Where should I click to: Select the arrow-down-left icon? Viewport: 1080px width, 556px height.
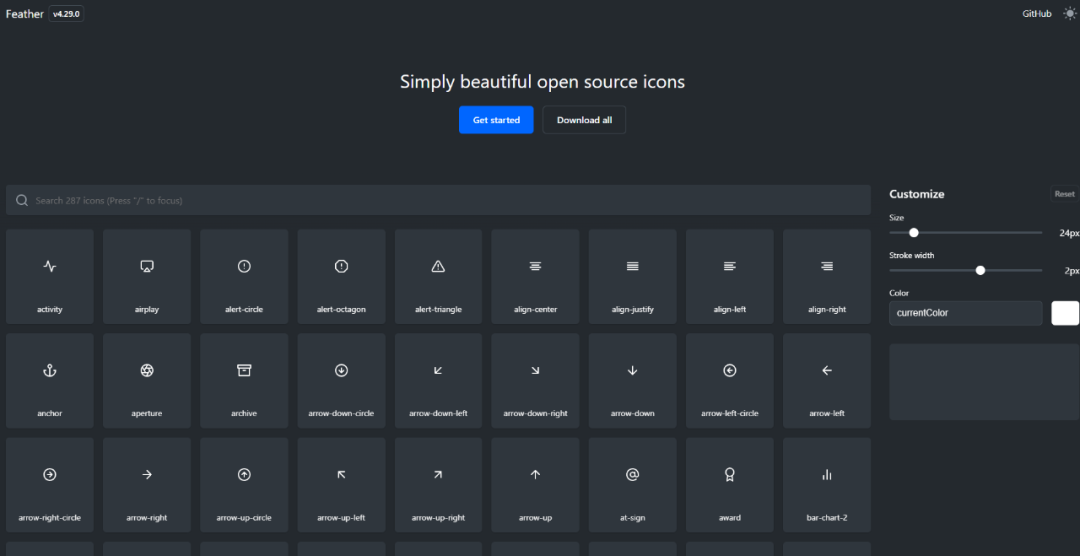438,380
